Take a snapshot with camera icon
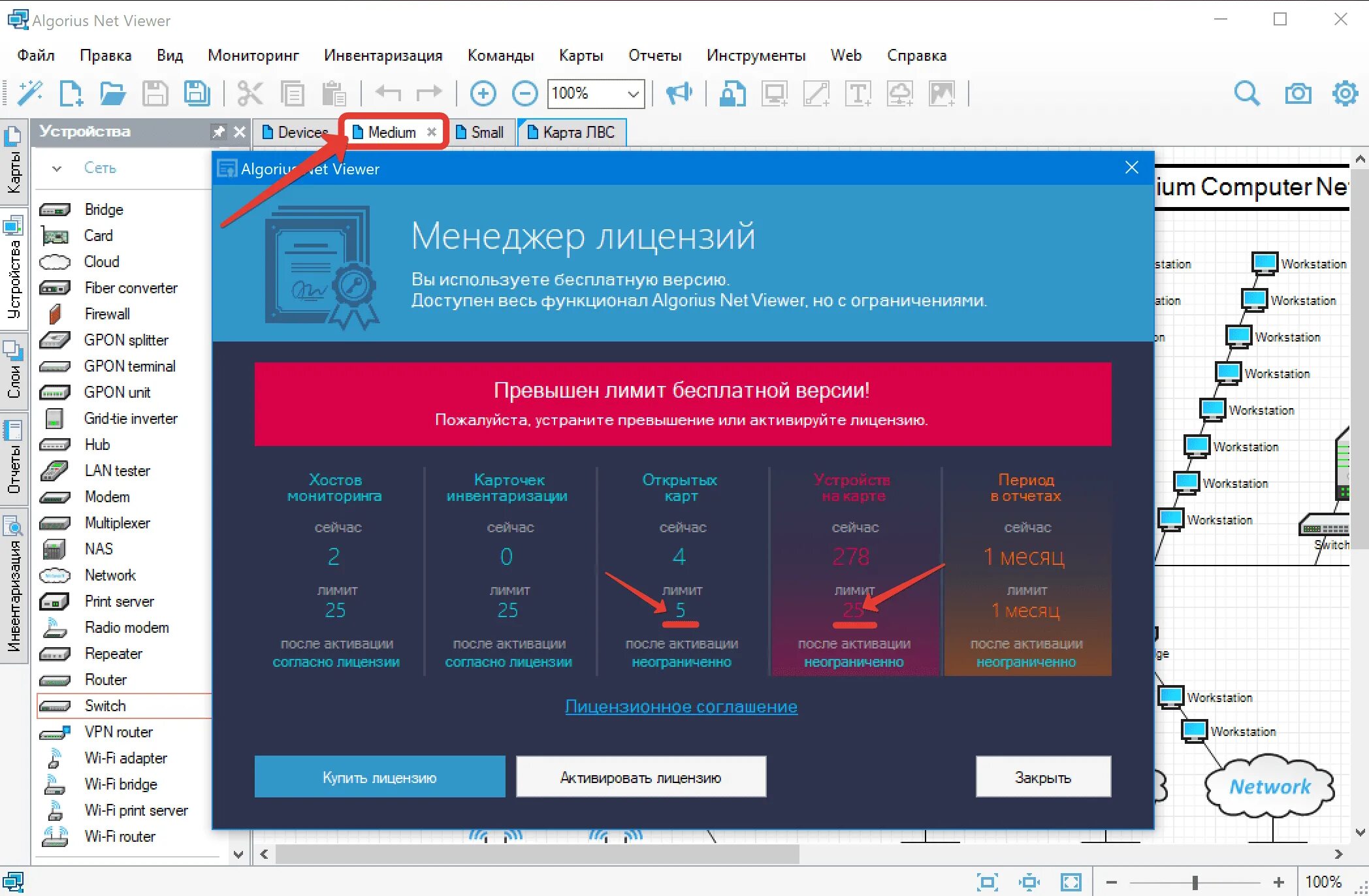Viewport: 1369px width, 896px height. pyautogui.click(x=1297, y=93)
